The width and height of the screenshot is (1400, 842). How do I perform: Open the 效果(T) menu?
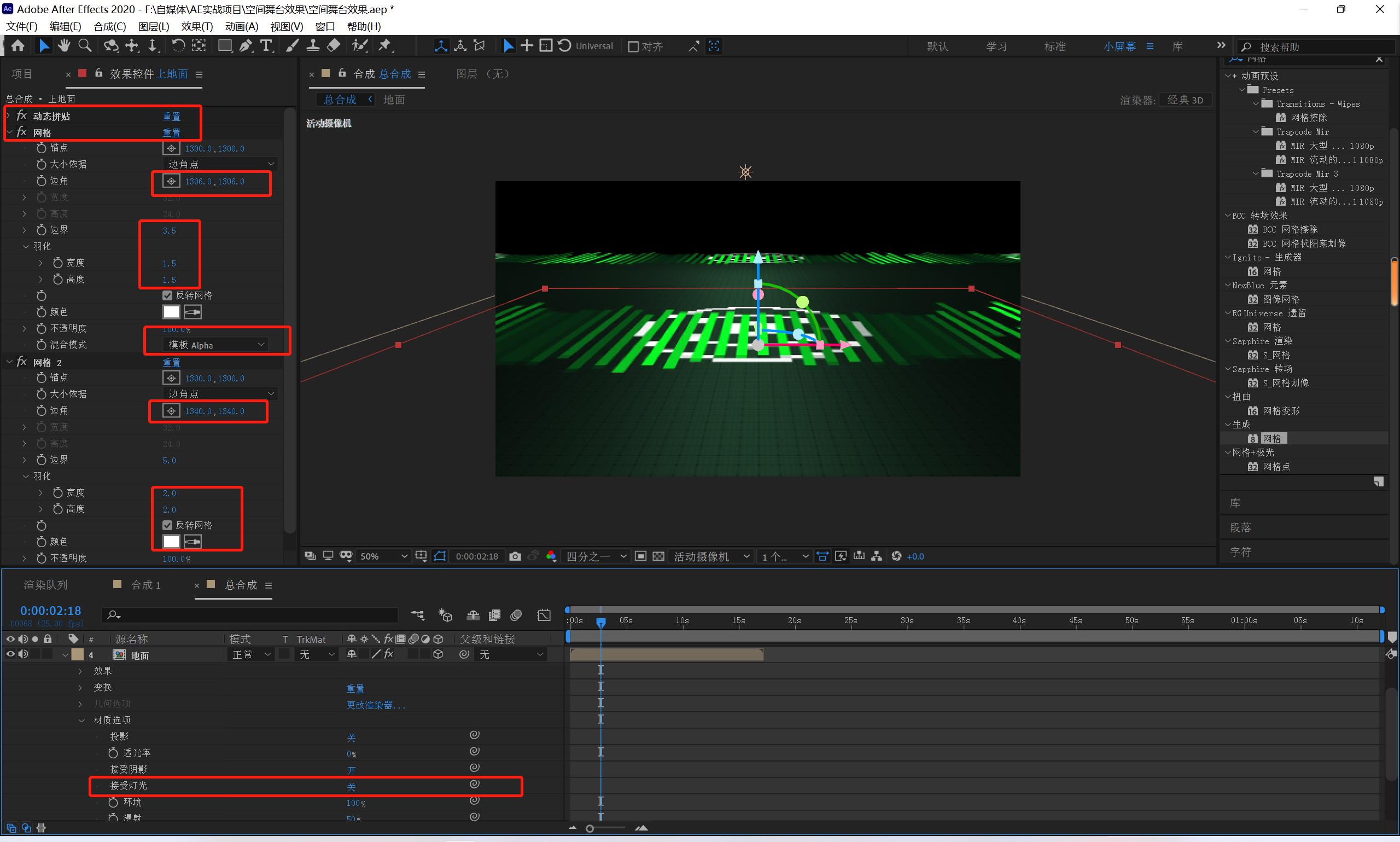tap(197, 27)
